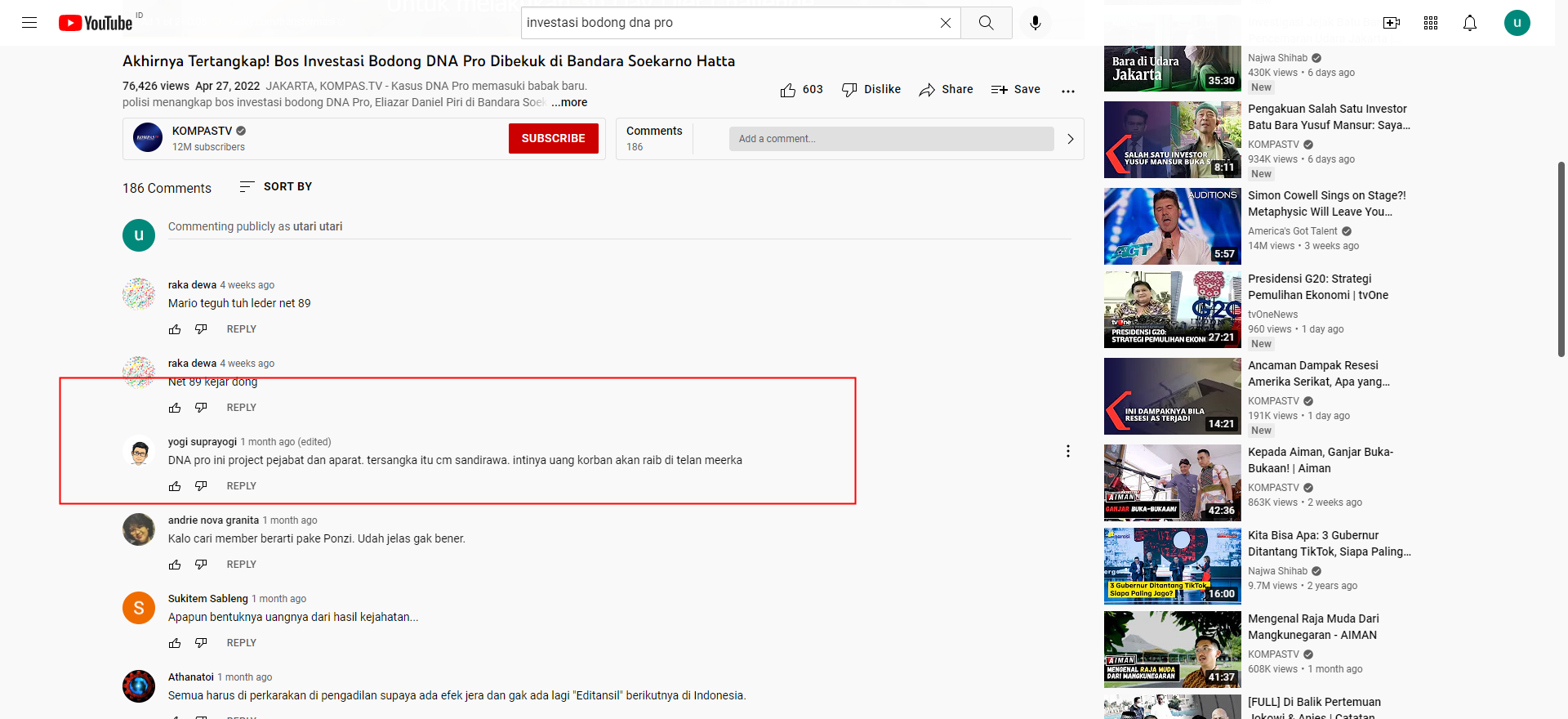
Task: Open the account avatar menu
Action: (x=1517, y=23)
